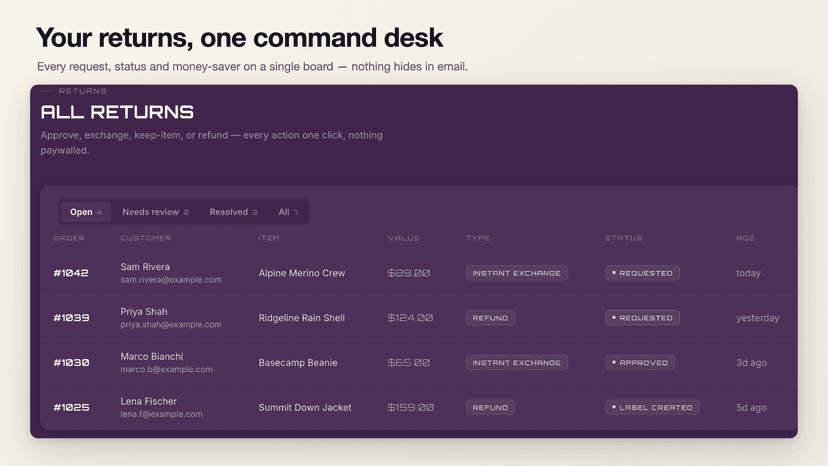Screen dimensions: 828x466
Task: Click the Approved status badge
Action: 639,363
